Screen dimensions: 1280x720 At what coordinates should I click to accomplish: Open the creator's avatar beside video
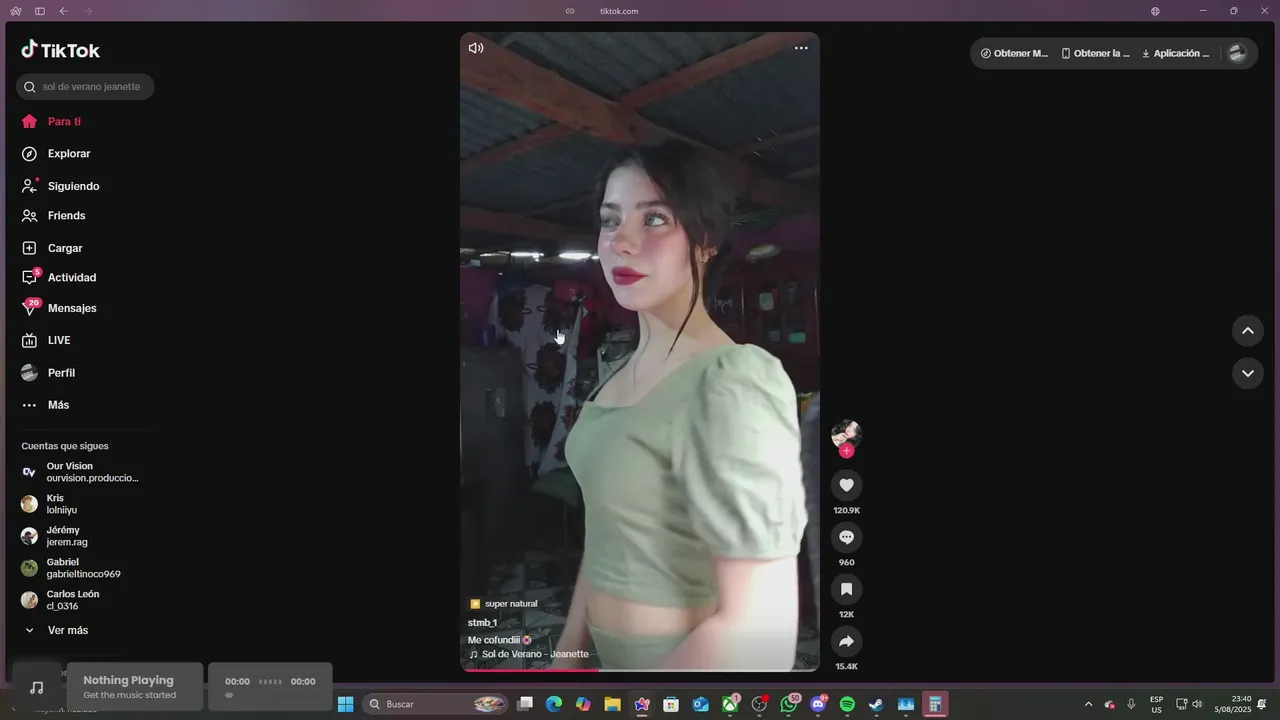click(x=846, y=433)
